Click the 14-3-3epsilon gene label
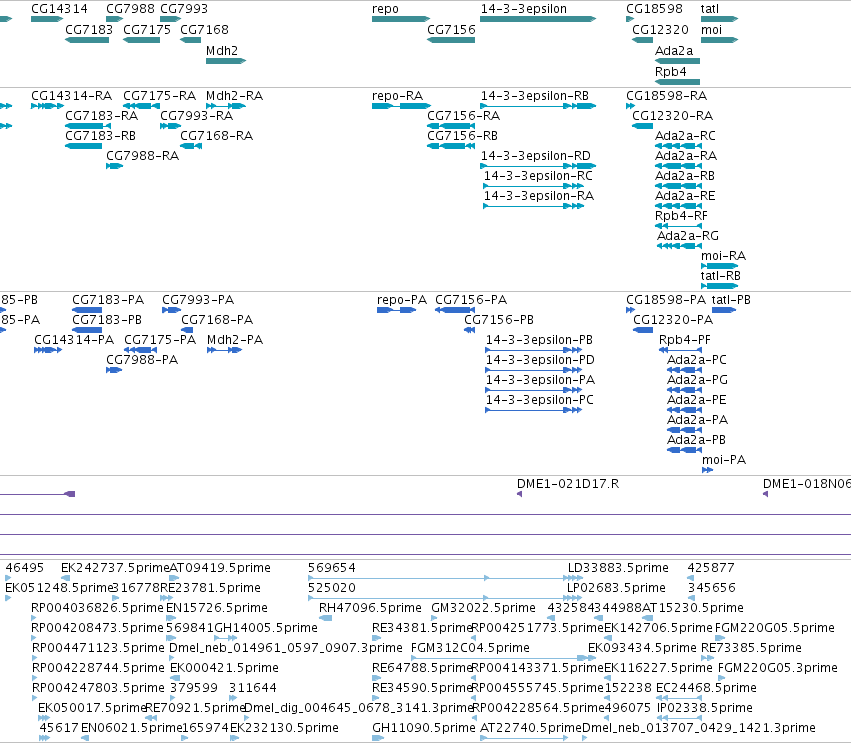This screenshot has width=851, height=743. pyautogui.click(x=524, y=9)
